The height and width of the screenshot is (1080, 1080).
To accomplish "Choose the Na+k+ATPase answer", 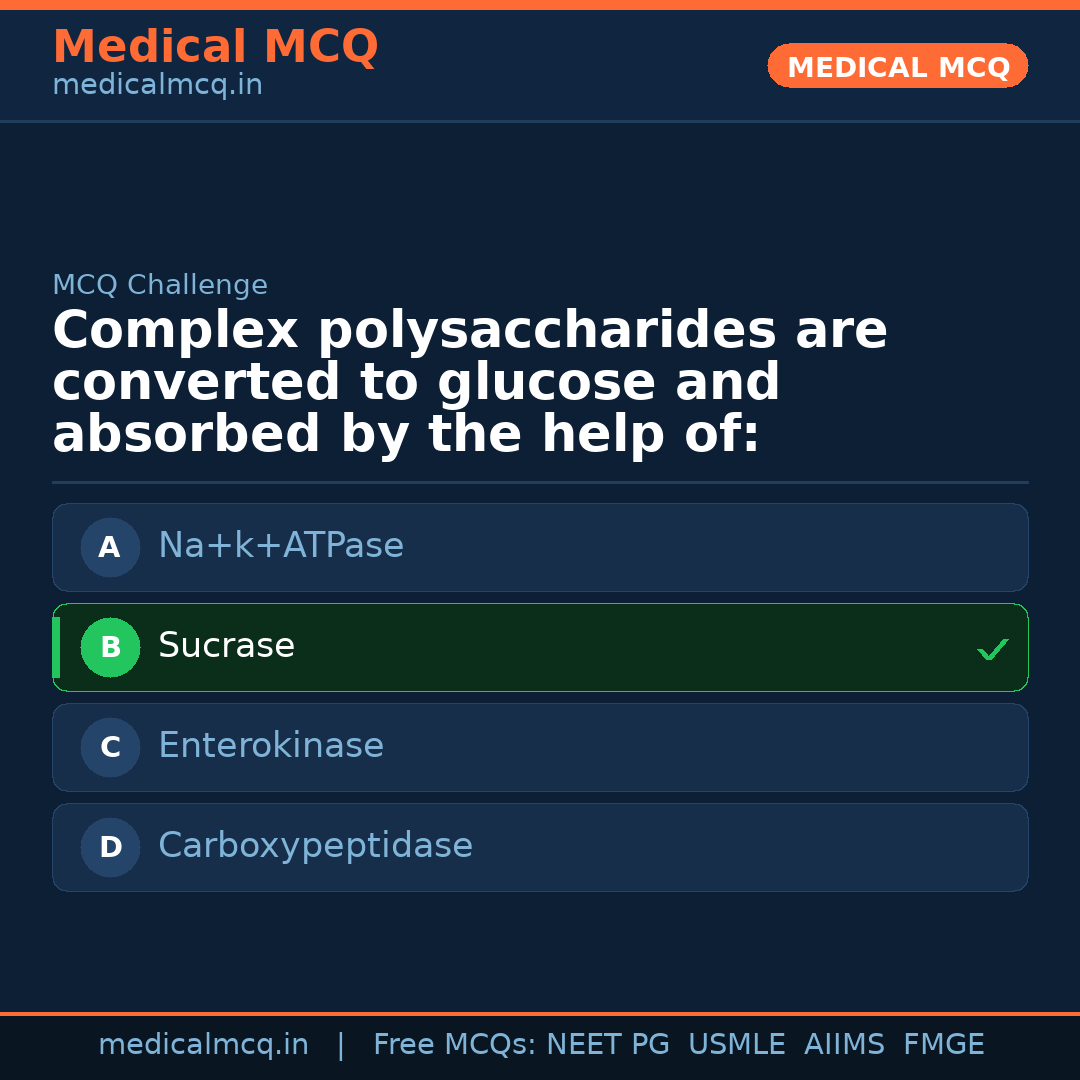I will 281,546.
